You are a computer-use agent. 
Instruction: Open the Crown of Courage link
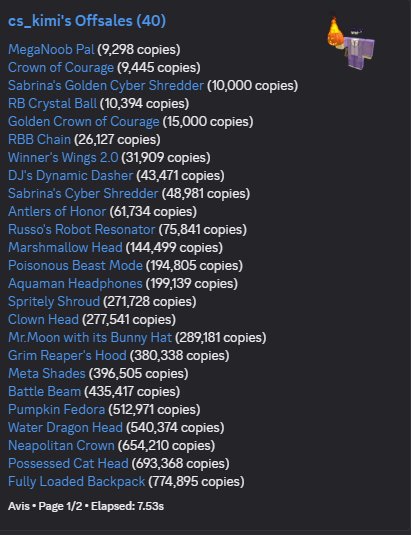[x=61, y=68]
